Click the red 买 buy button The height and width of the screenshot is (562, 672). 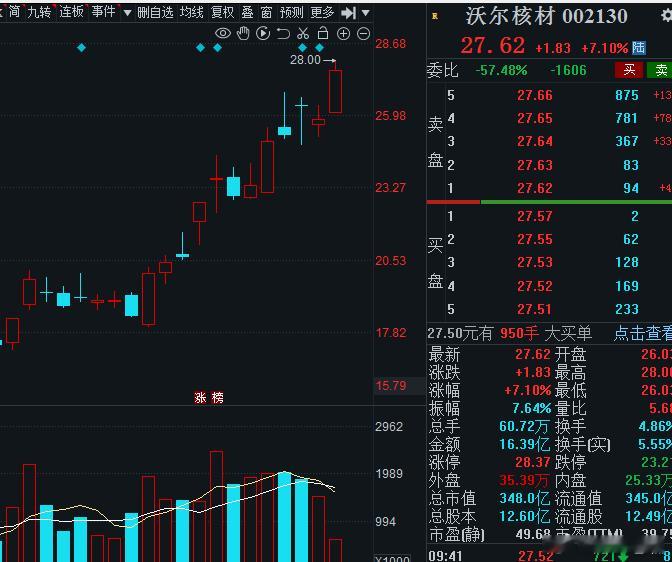pyautogui.click(x=629, y=70)
